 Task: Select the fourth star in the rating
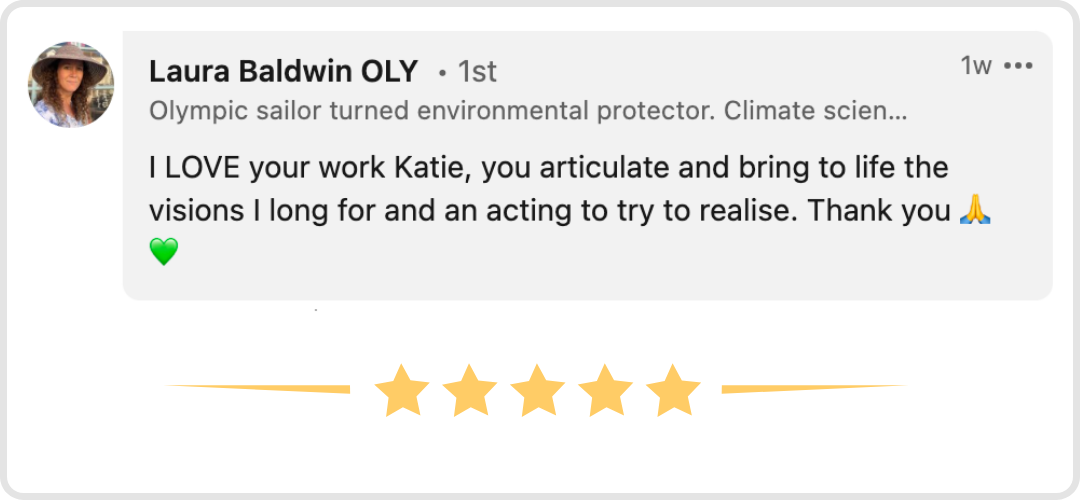pos(605,391)
